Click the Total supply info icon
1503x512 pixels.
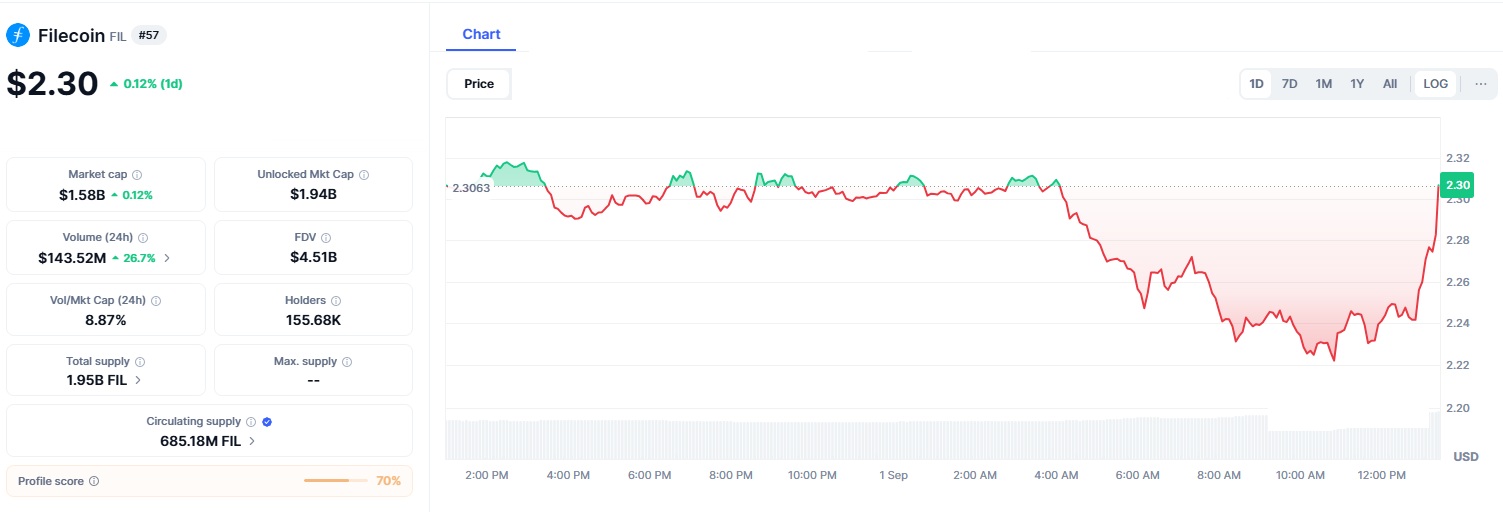pyautogui.click(x=140, y=362)
